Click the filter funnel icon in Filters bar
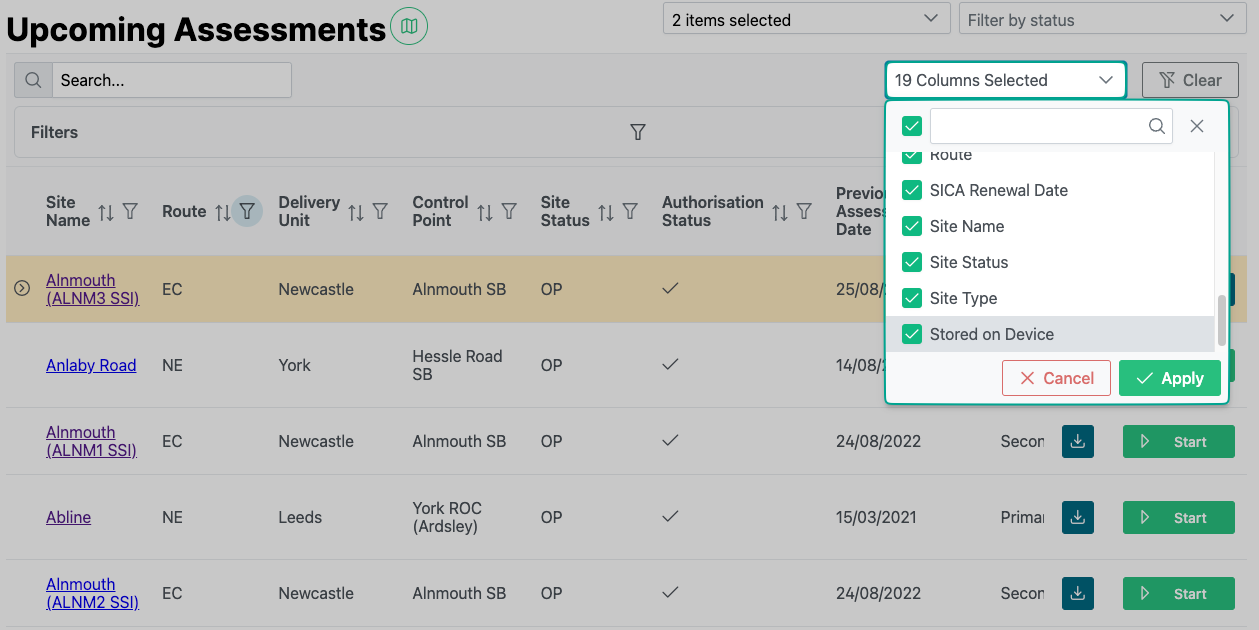1259x630 pixels. [x=637, y=132]
